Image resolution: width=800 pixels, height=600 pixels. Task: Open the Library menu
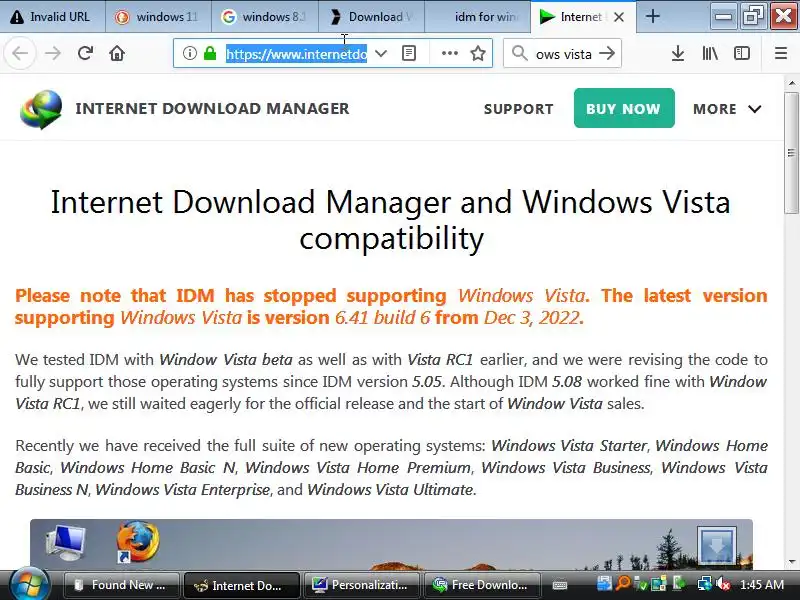click(710, 53)
